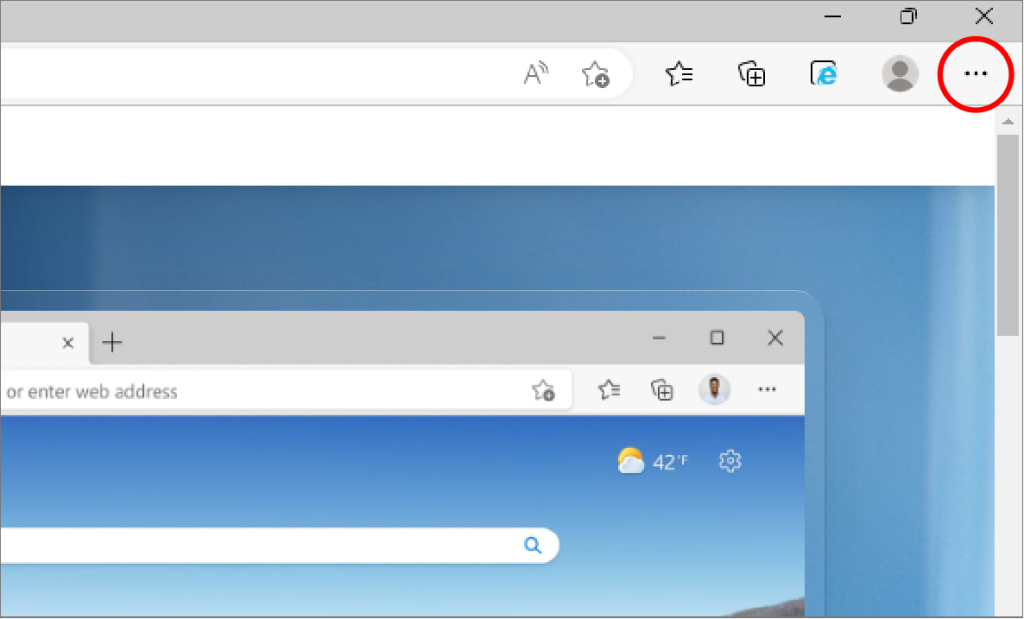Click the vertical scrollbar thumb
The height and width of the screenshot is (619, 1024).
click(1008, 235)
